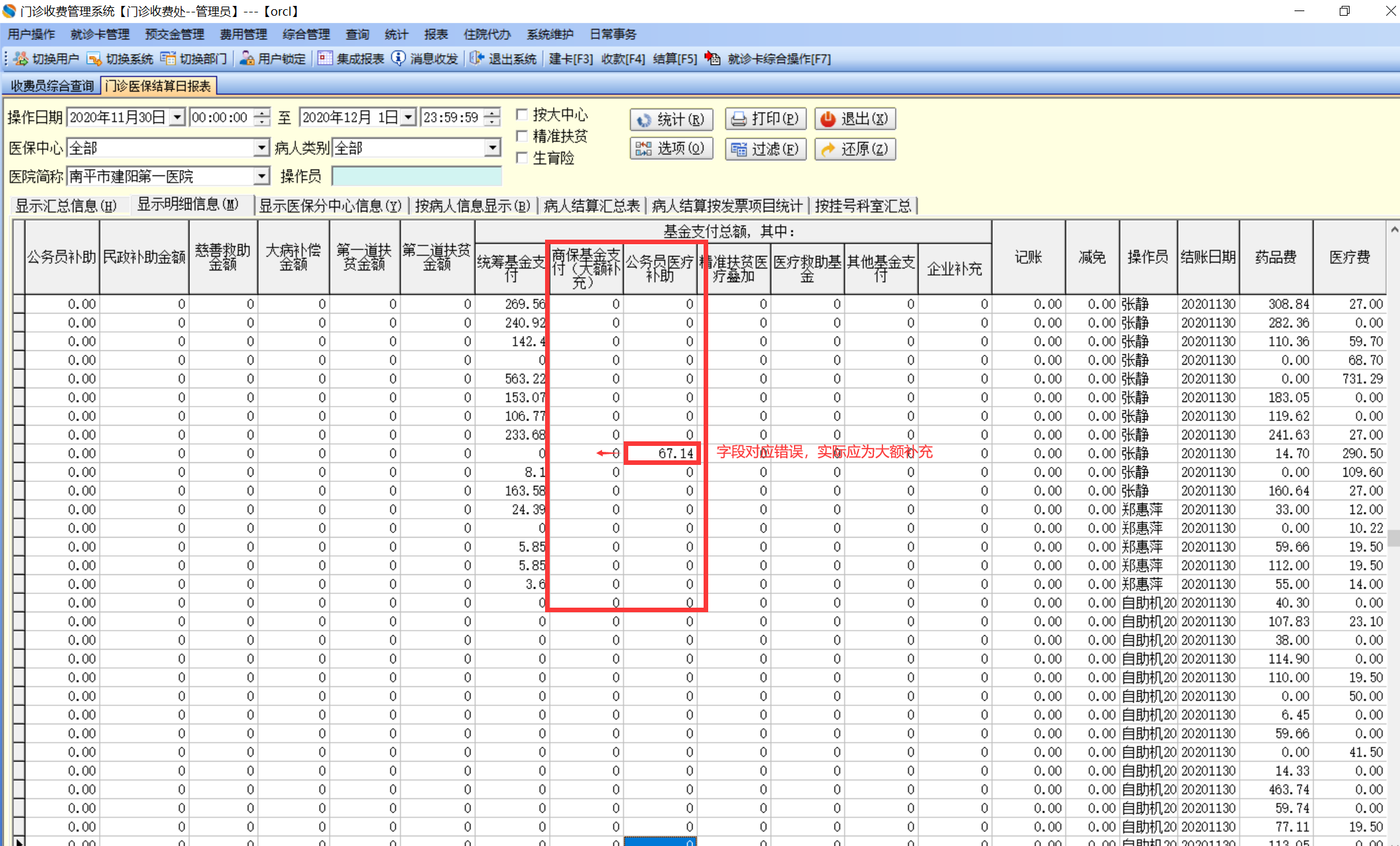Image resolution: width=1400 pixels, height=846 pixels.
Task: Open the 病人类别 dropdown list
Action: point(493,148)
